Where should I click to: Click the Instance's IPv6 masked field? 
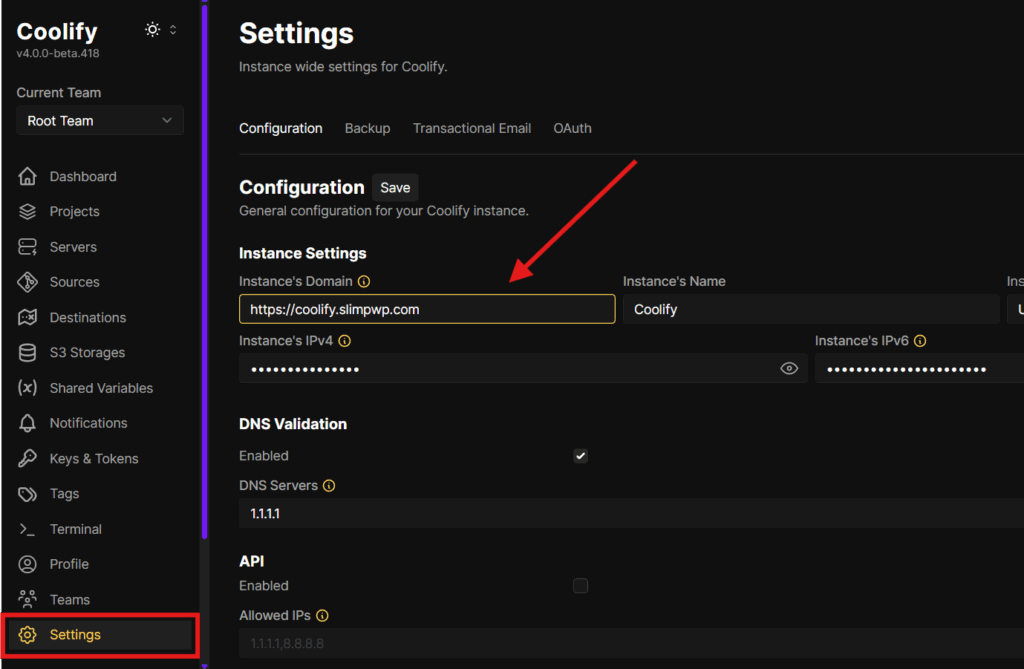pos(920,369)
